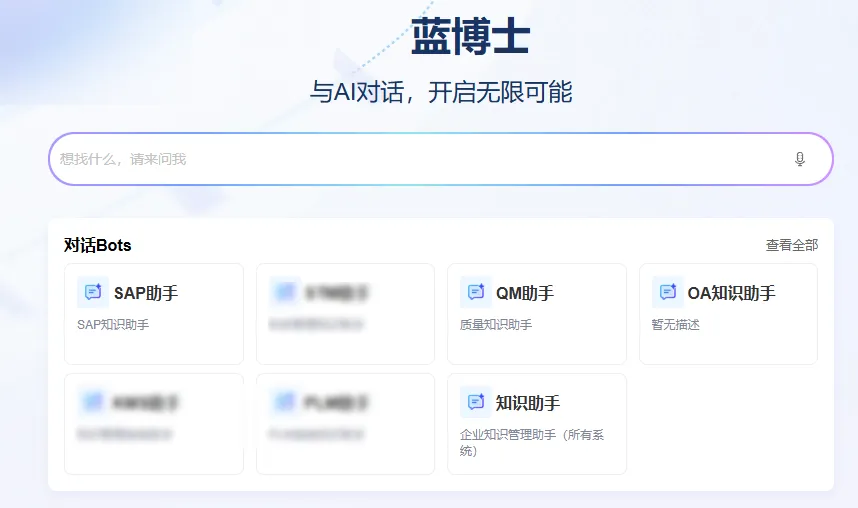Click the SAP知识助手 description text

[113, 325]
